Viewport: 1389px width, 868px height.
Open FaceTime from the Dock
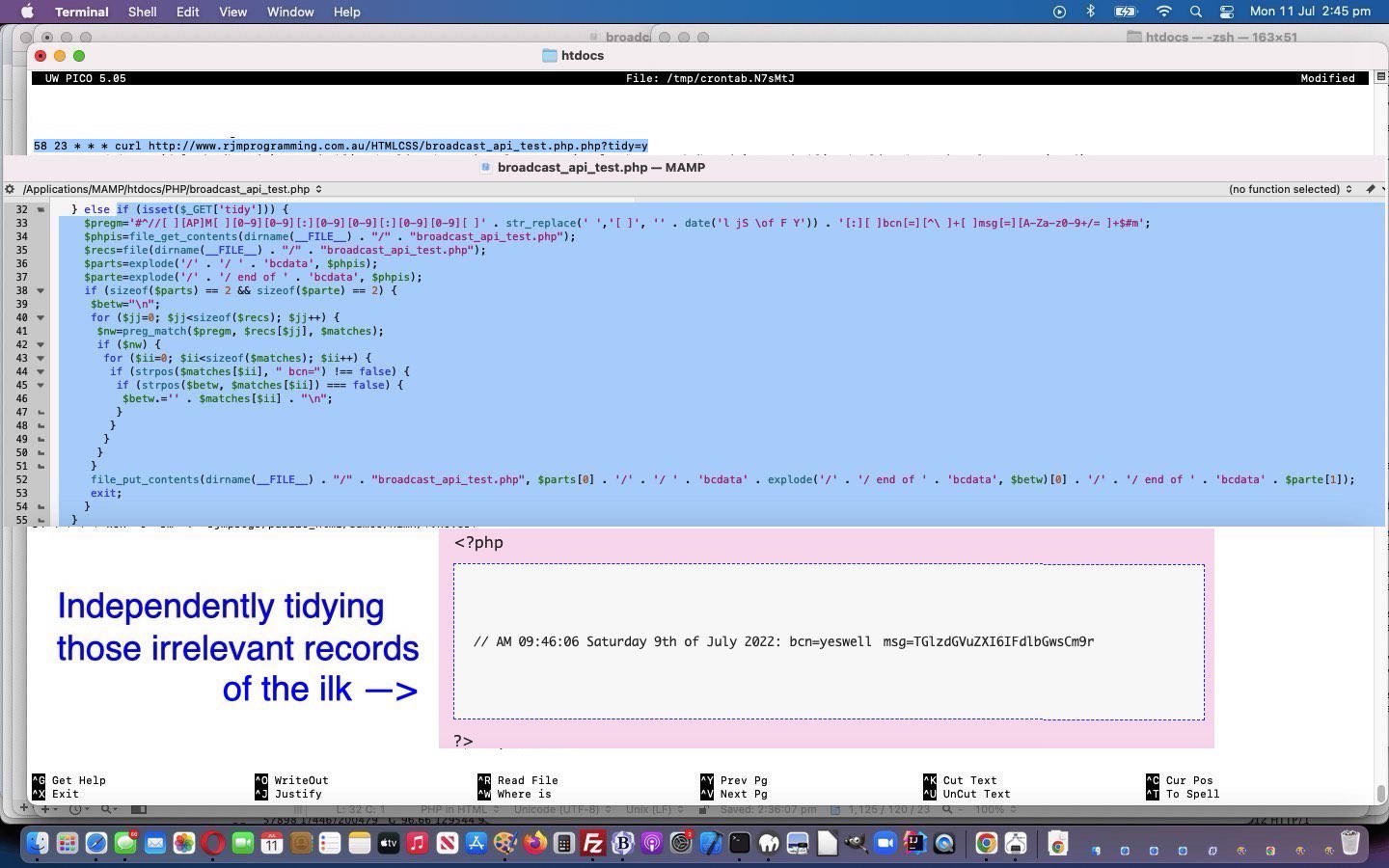(x=243, y=843)
